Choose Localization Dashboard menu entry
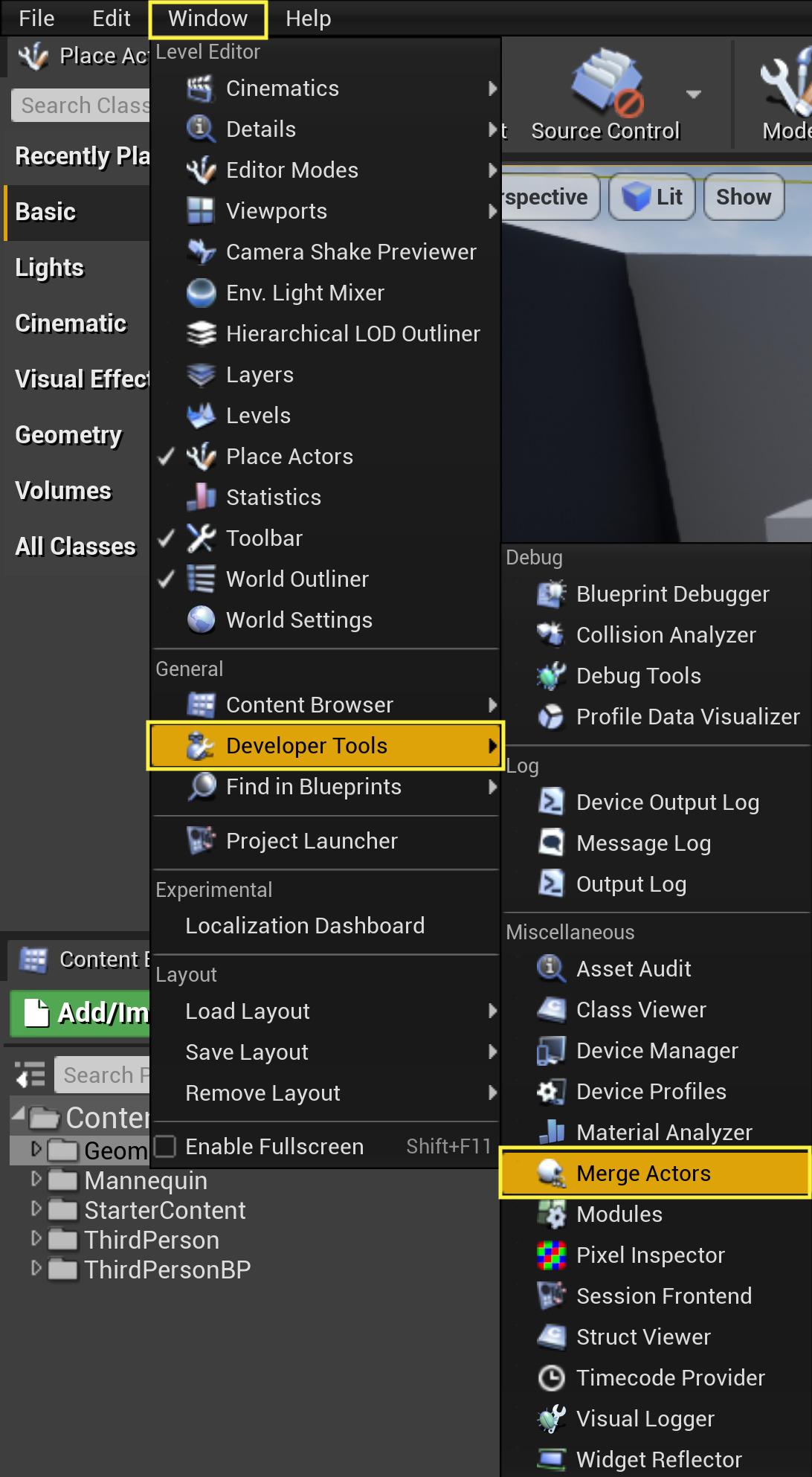This screenshot has height=1477, width=812. pos(326,926)
